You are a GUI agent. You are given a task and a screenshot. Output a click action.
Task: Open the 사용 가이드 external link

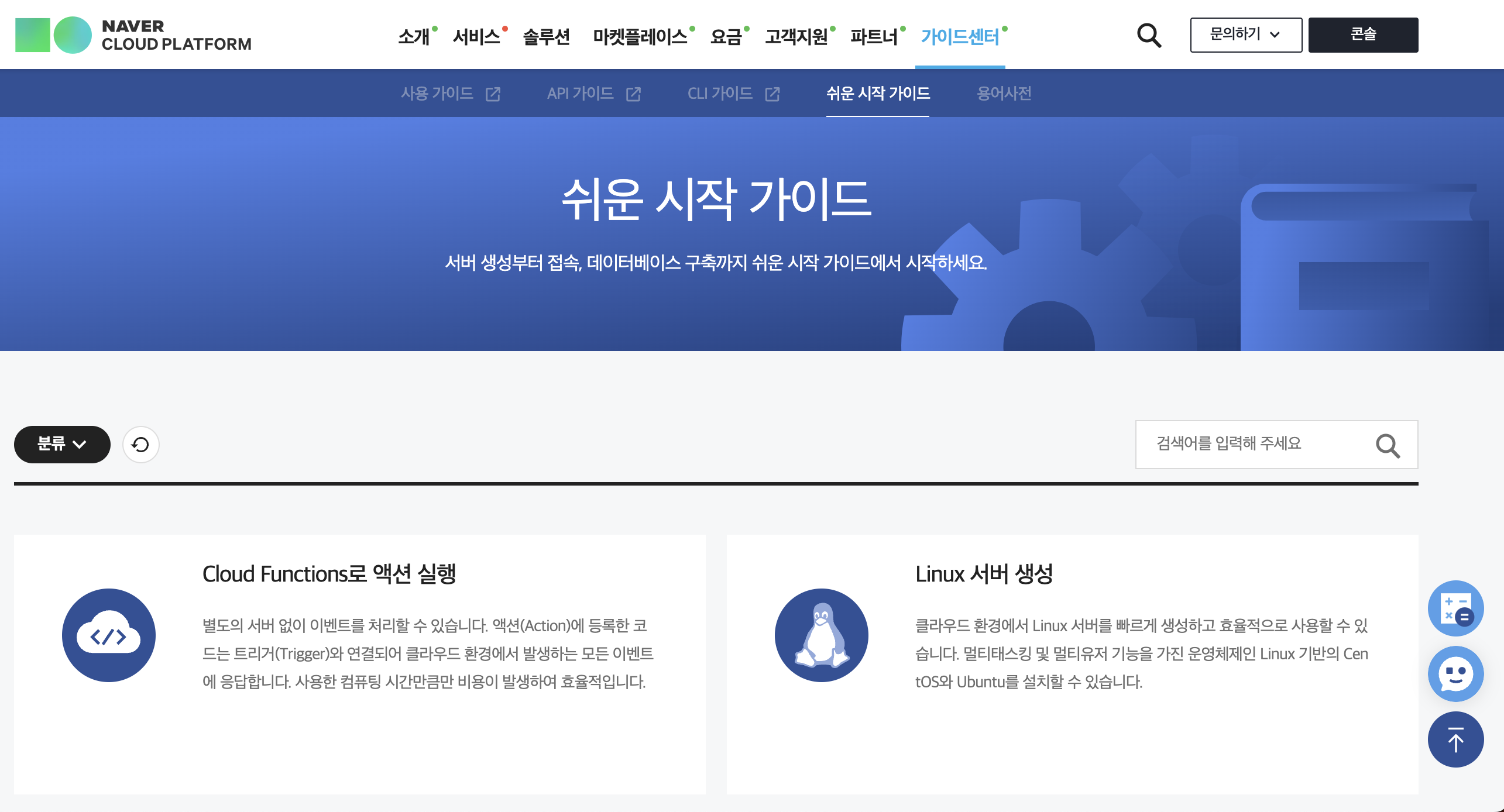449,94
